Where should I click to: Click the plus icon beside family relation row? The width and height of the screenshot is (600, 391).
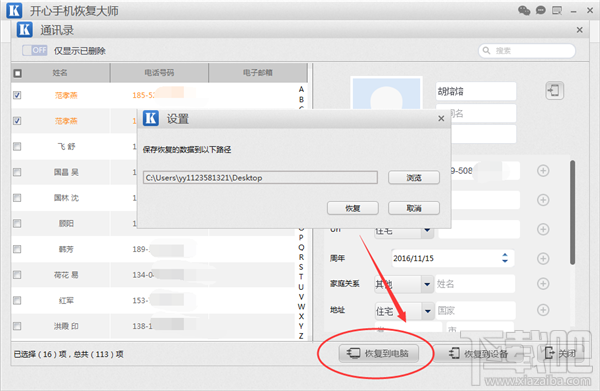pos(543,284)
